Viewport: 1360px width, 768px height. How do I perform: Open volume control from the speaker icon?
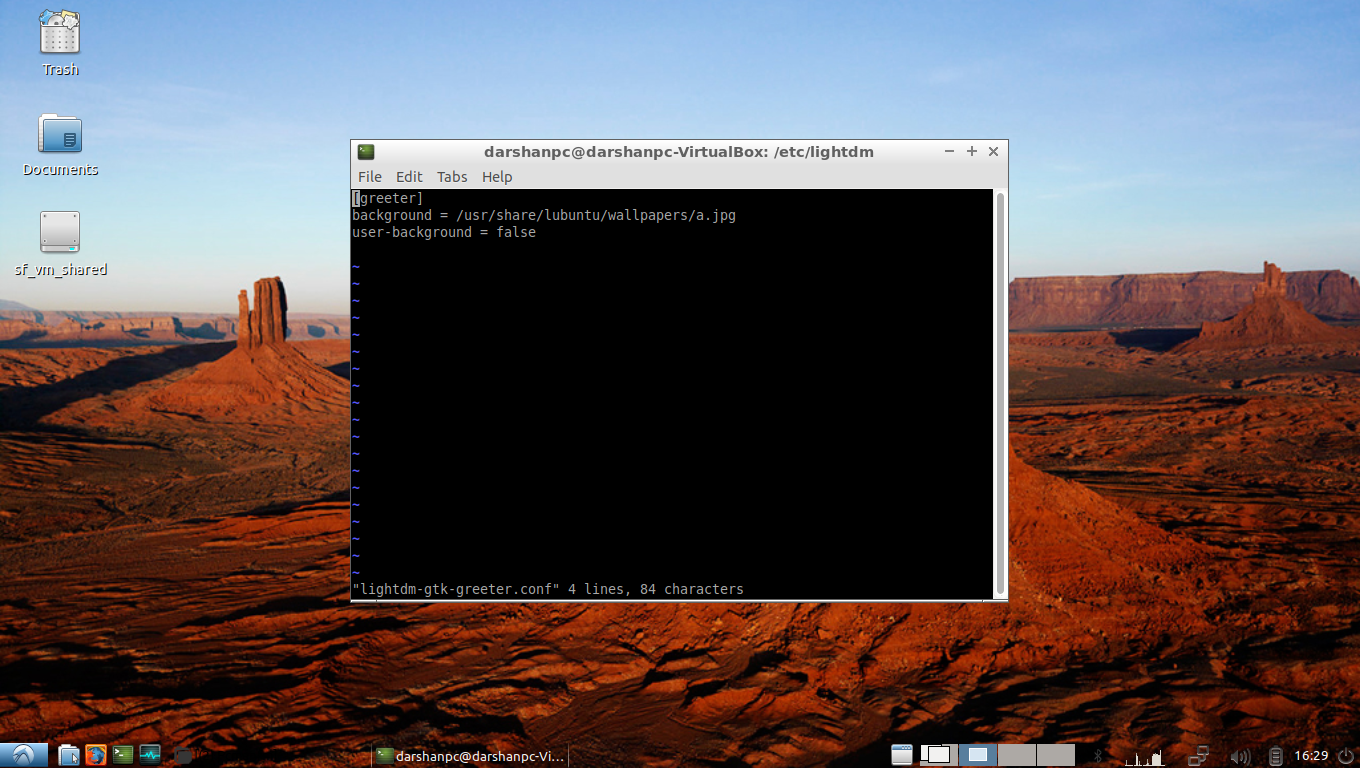pos(1241,755)
